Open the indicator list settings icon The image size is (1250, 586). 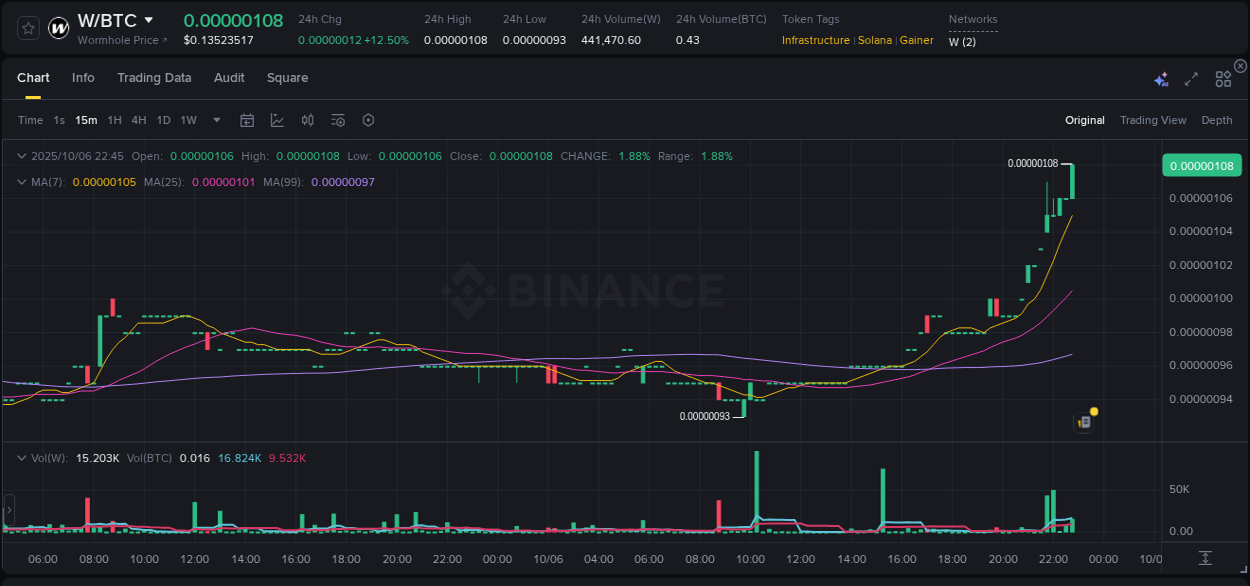(x=337, y=120)
